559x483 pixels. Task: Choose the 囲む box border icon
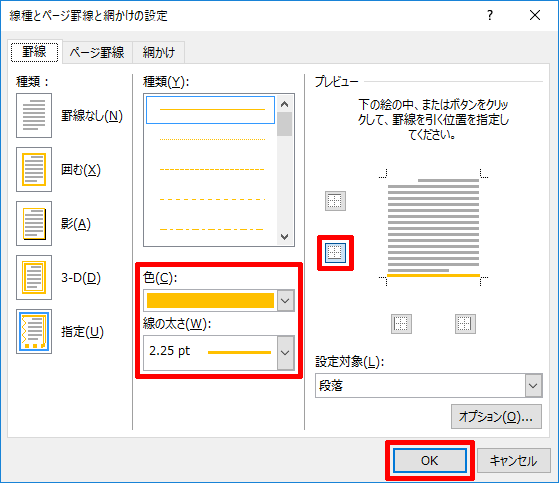pos(34,170)
